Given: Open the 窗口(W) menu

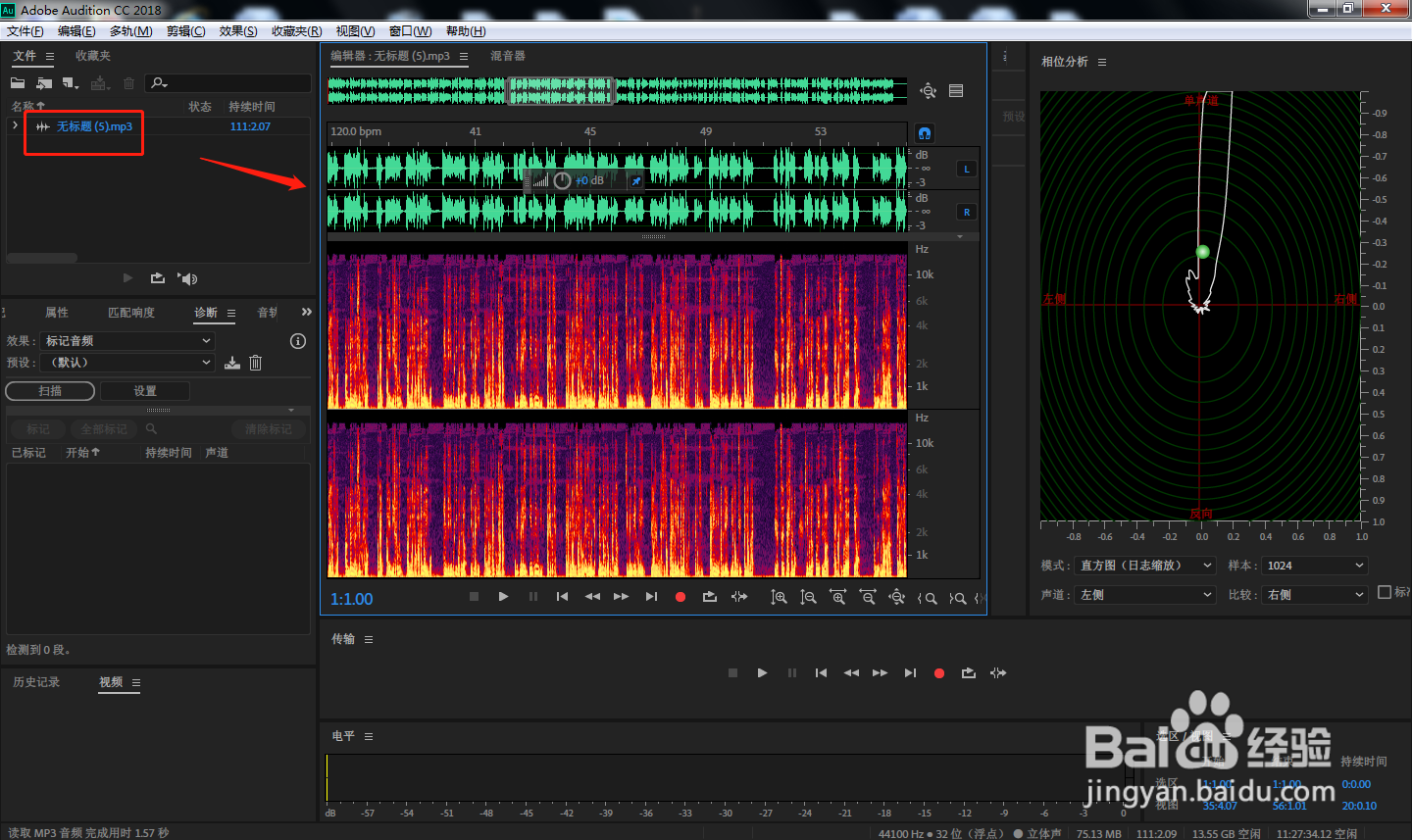Looking at the screenshot, I should [410, 31].
